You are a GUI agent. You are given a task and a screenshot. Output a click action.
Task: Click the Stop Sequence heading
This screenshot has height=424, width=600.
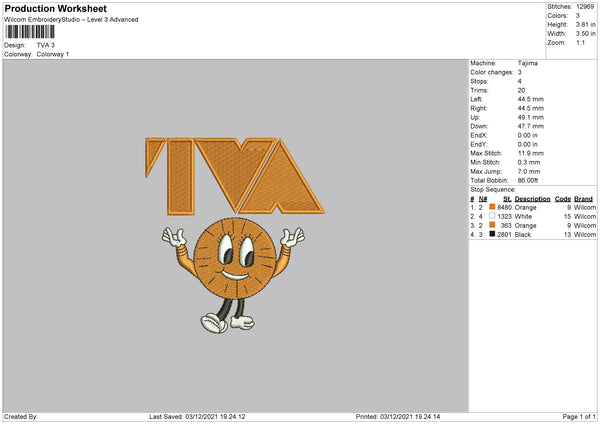493,190
